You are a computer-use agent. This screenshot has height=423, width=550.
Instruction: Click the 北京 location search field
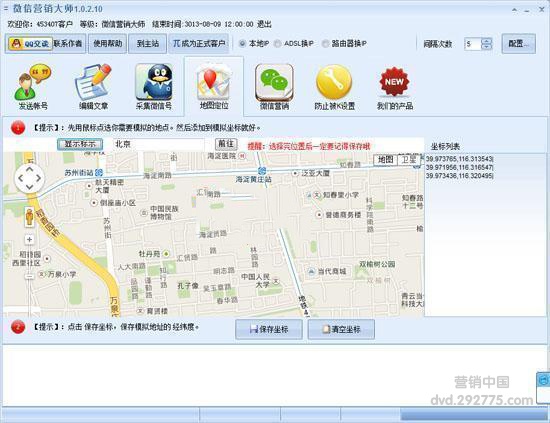point(159,144)
